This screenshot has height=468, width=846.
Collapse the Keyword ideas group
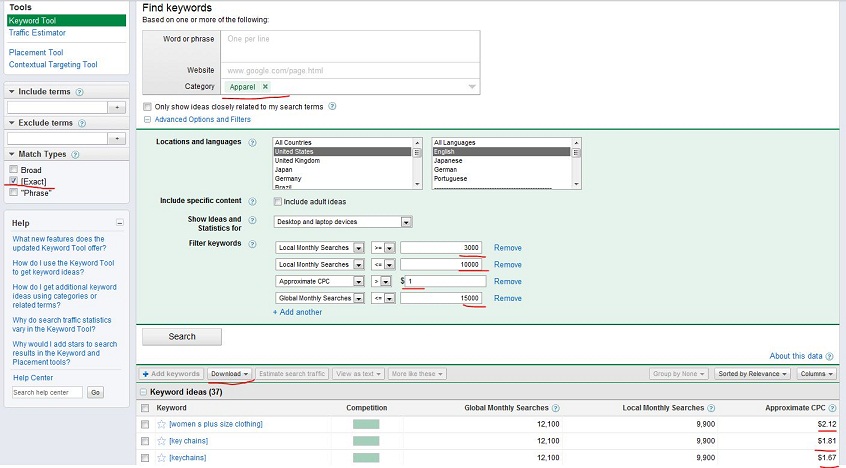[144, 392]
